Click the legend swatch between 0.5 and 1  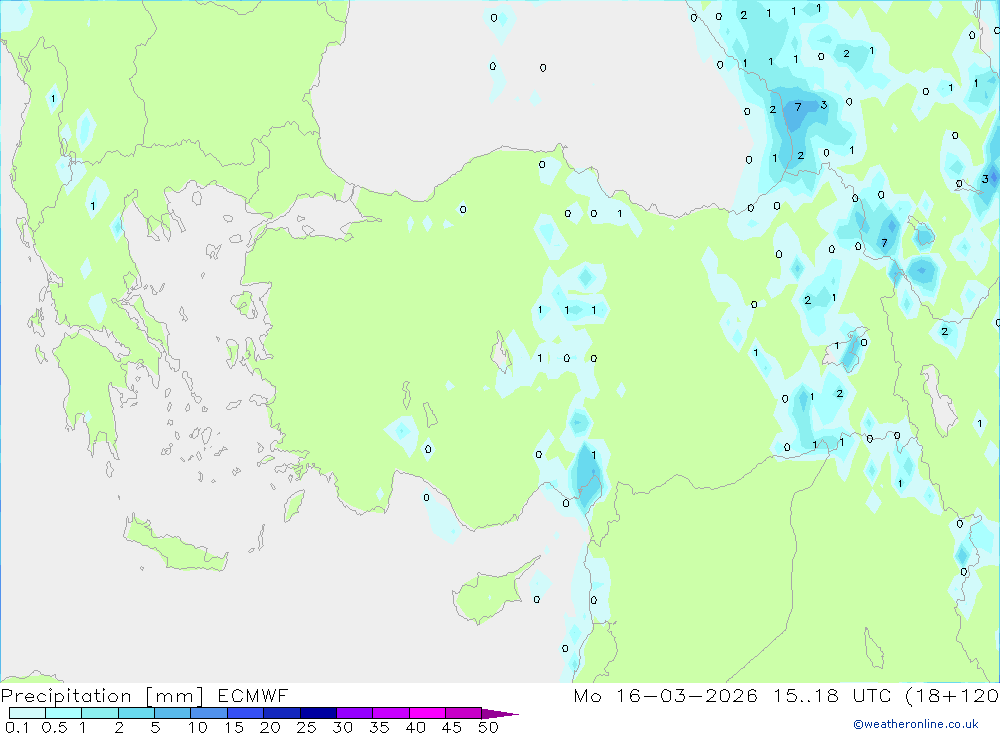(63, 713)
